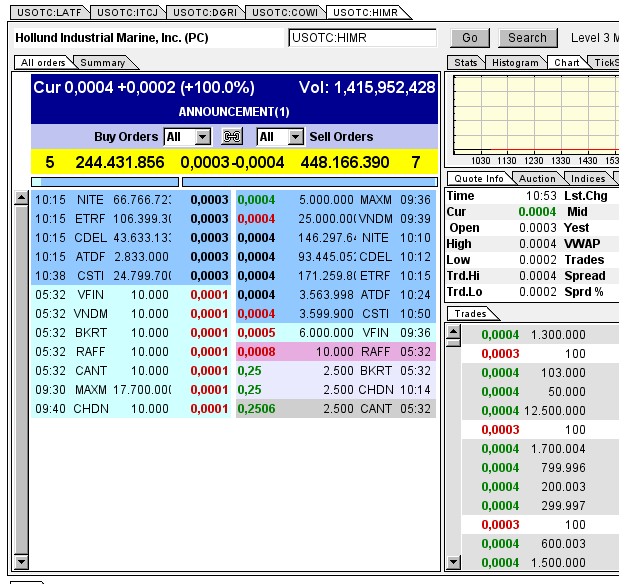629x584 pixels.
Task: Open the Chart tab
Action: coord(566,63)
